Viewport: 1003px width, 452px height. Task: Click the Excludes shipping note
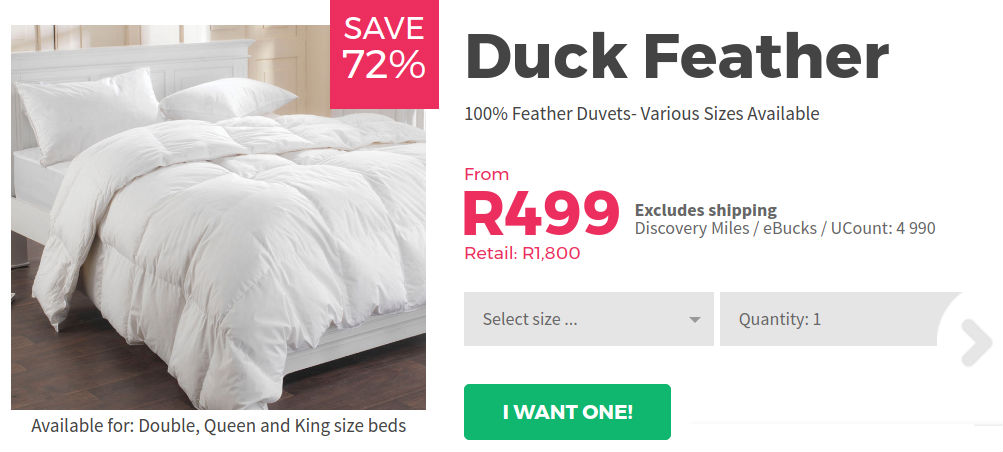[705, 210]
